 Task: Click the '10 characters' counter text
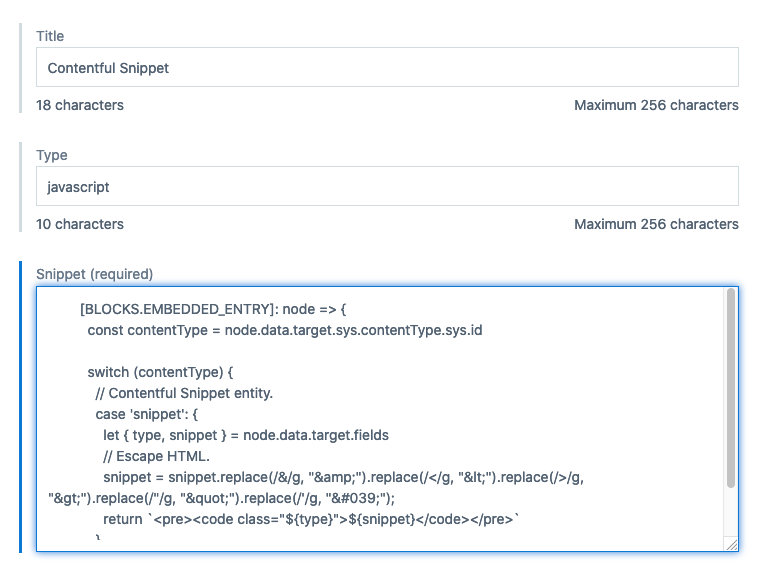point(80,224)
